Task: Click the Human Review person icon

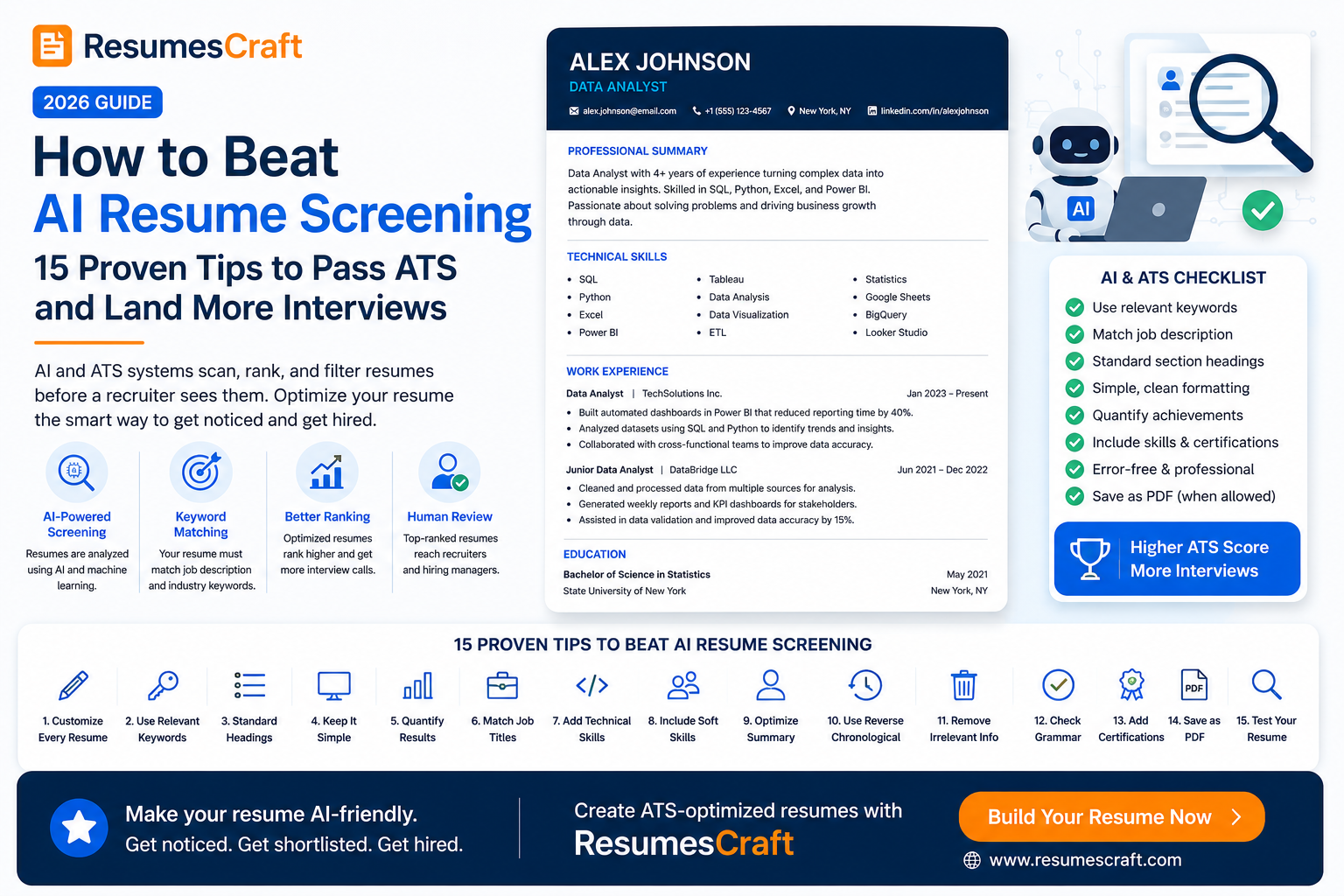Action: coord(450,472)
